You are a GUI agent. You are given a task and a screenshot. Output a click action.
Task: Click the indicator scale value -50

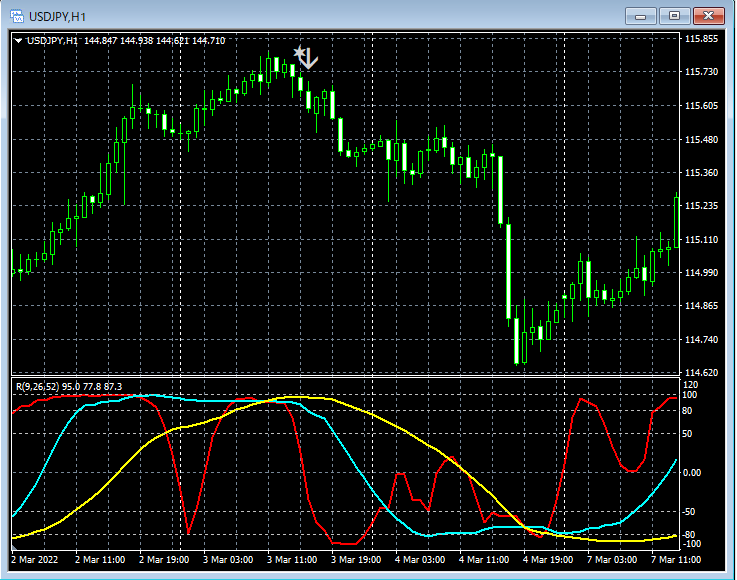[x=689, y=512]
